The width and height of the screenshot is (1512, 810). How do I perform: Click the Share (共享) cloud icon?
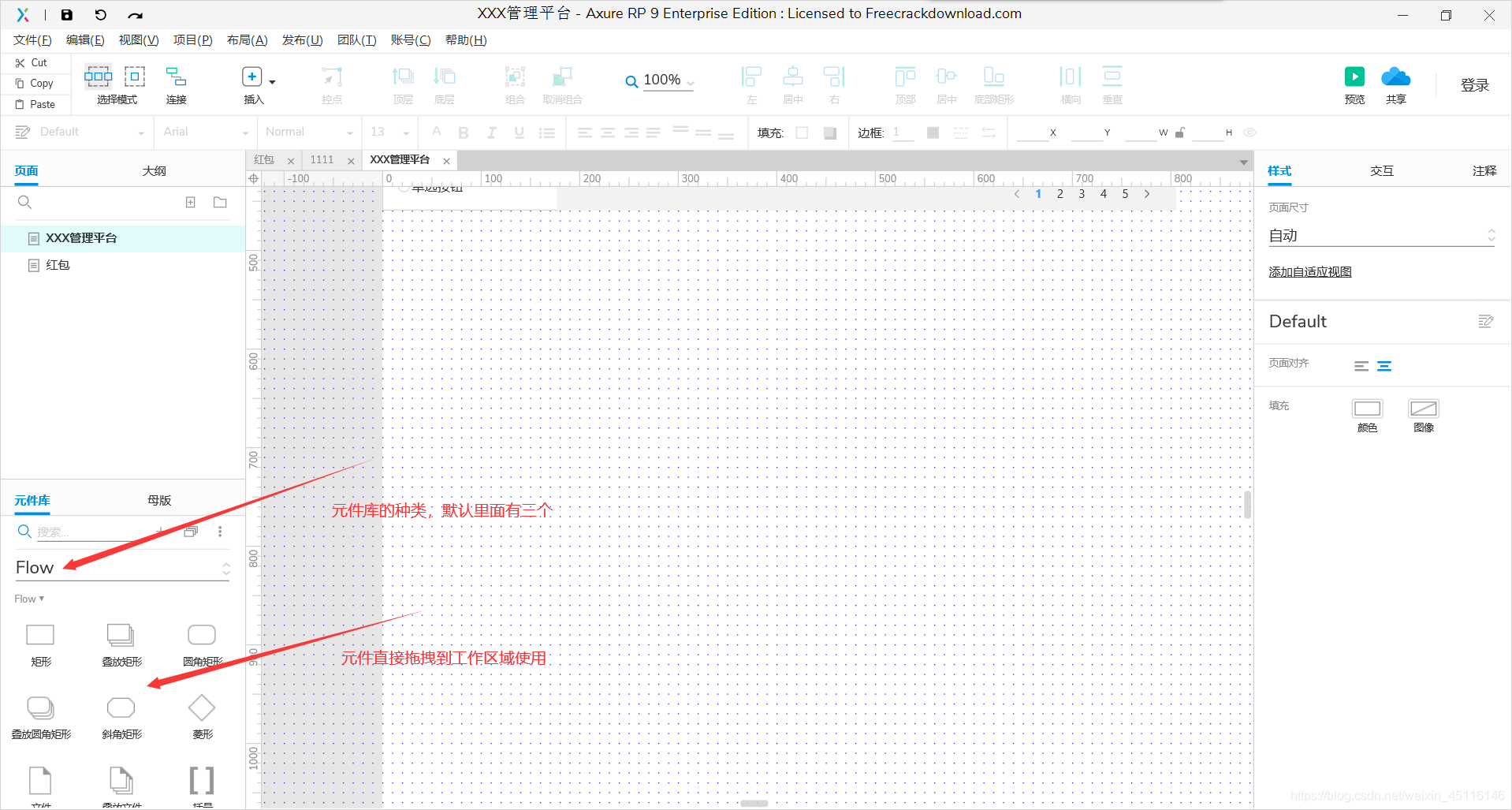click(x=1395, y=77)
